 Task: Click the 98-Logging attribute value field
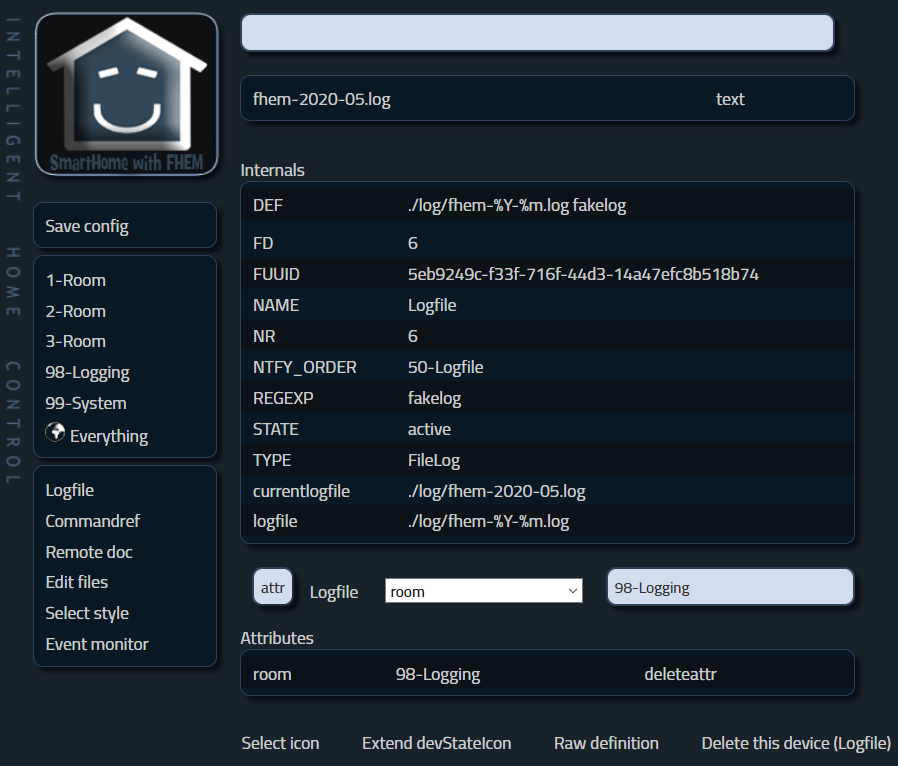730,588
